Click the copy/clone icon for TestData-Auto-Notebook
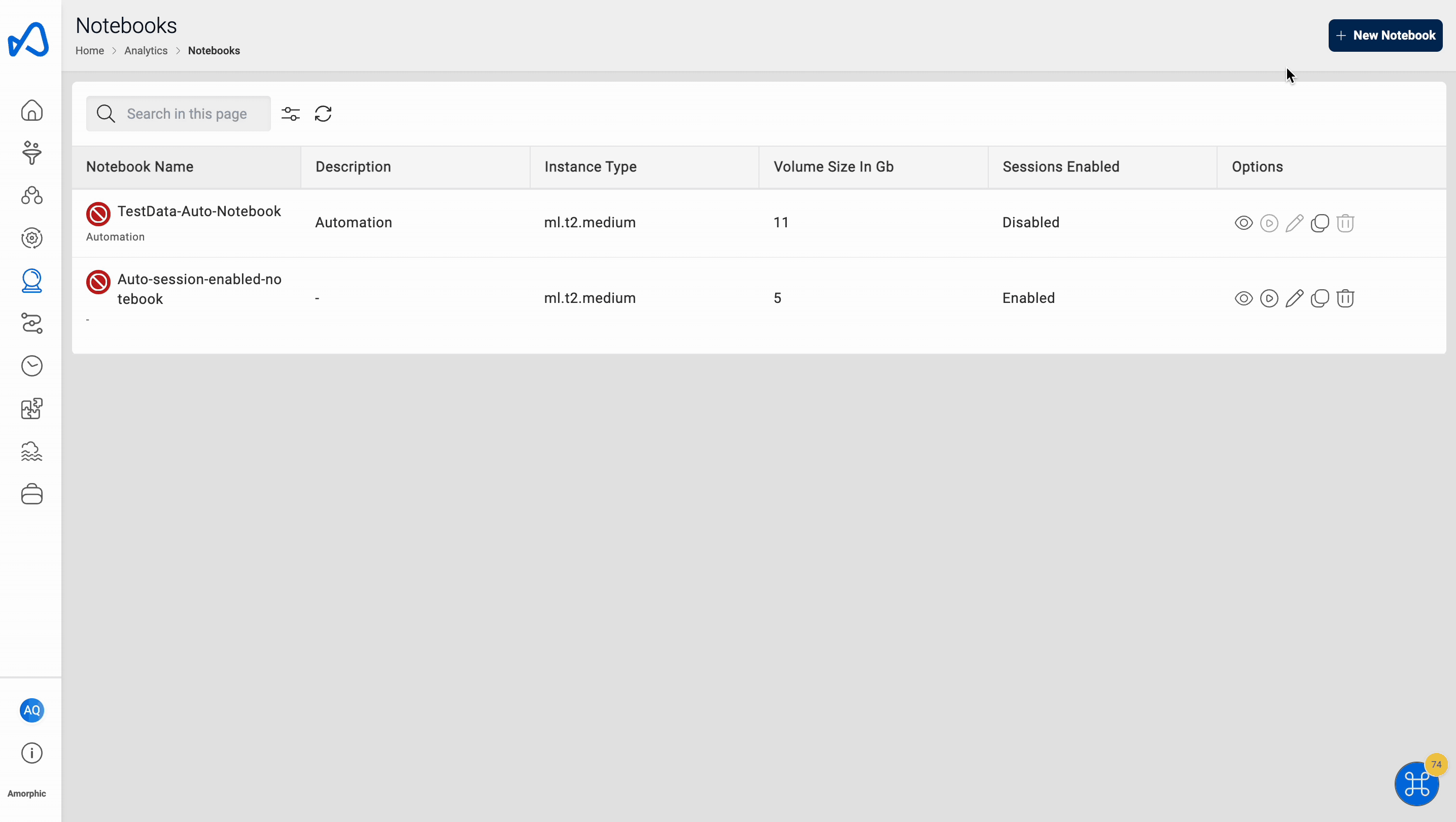Image resolution: width=1456 pixels, height=822 pixels. (1320, 222)
